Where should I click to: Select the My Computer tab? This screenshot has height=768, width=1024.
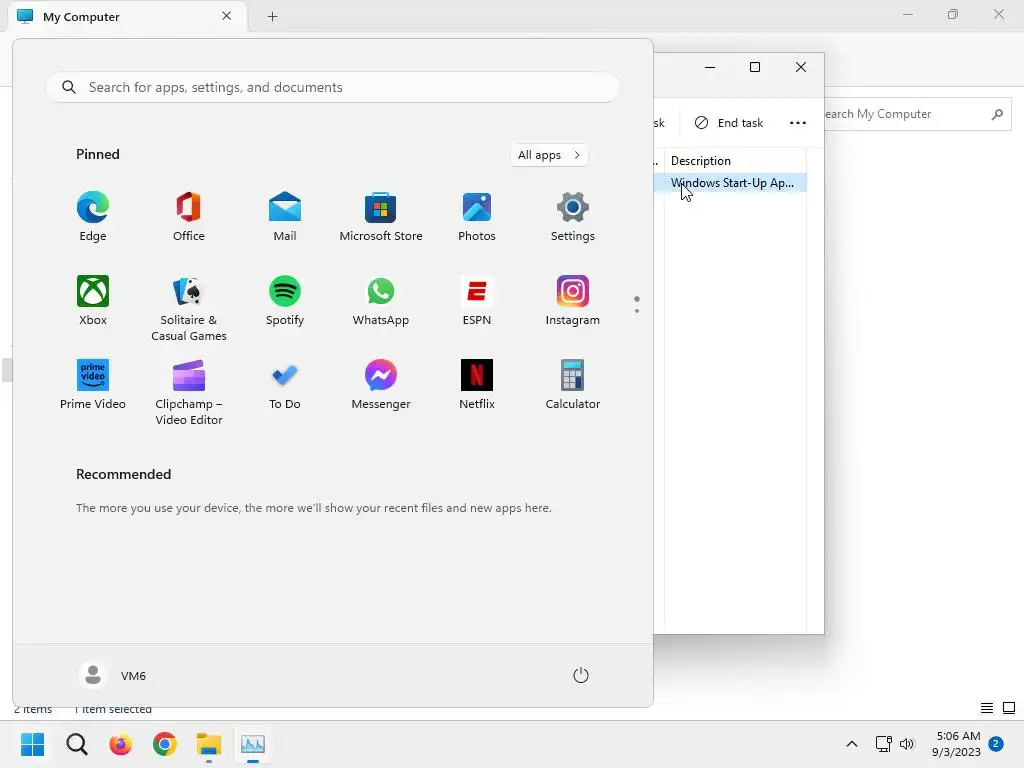coord(127,16)
